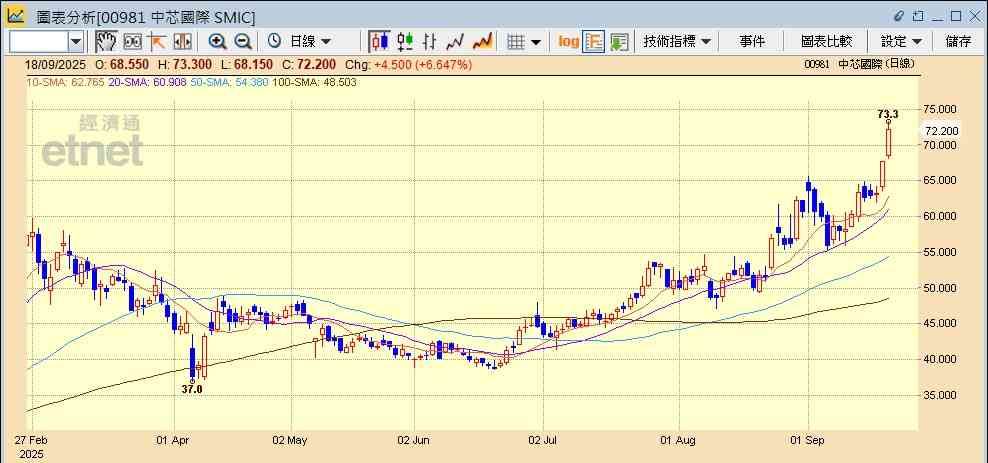
Task: Click the horizontal range compress icon
Action: (x=182, y=42)
